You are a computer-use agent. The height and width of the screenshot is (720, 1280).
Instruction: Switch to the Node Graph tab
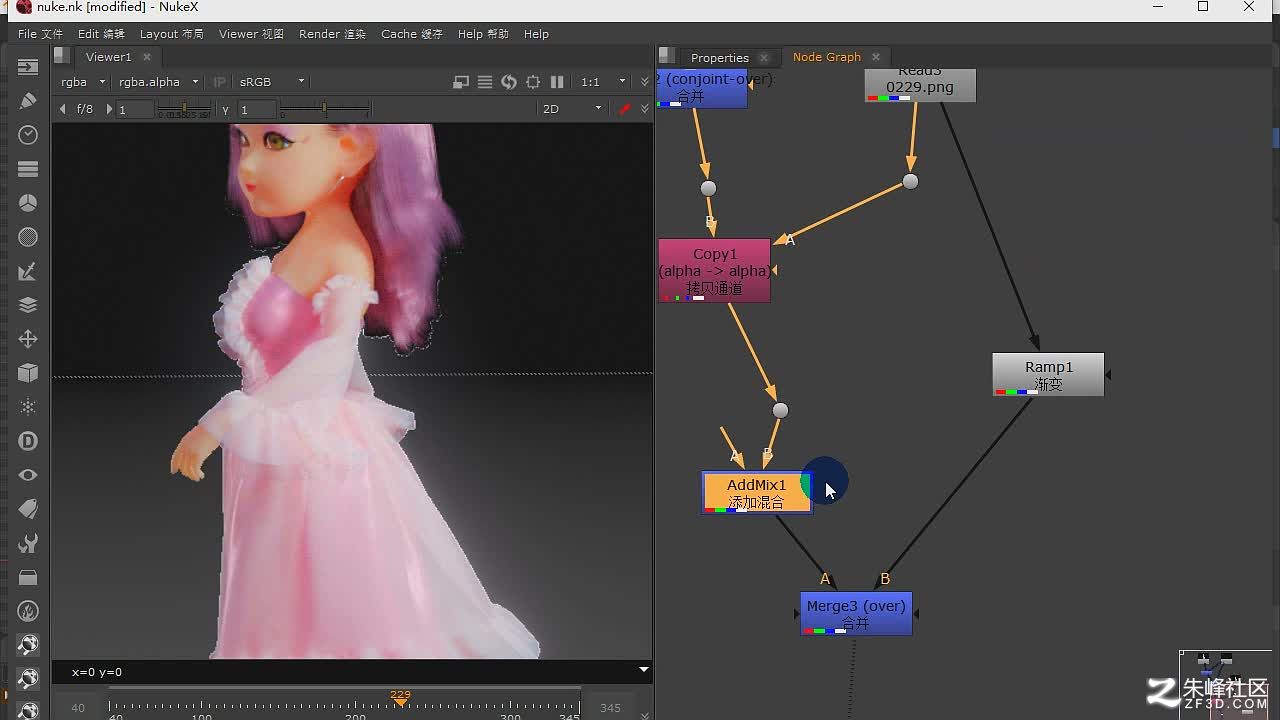(827, 57)
